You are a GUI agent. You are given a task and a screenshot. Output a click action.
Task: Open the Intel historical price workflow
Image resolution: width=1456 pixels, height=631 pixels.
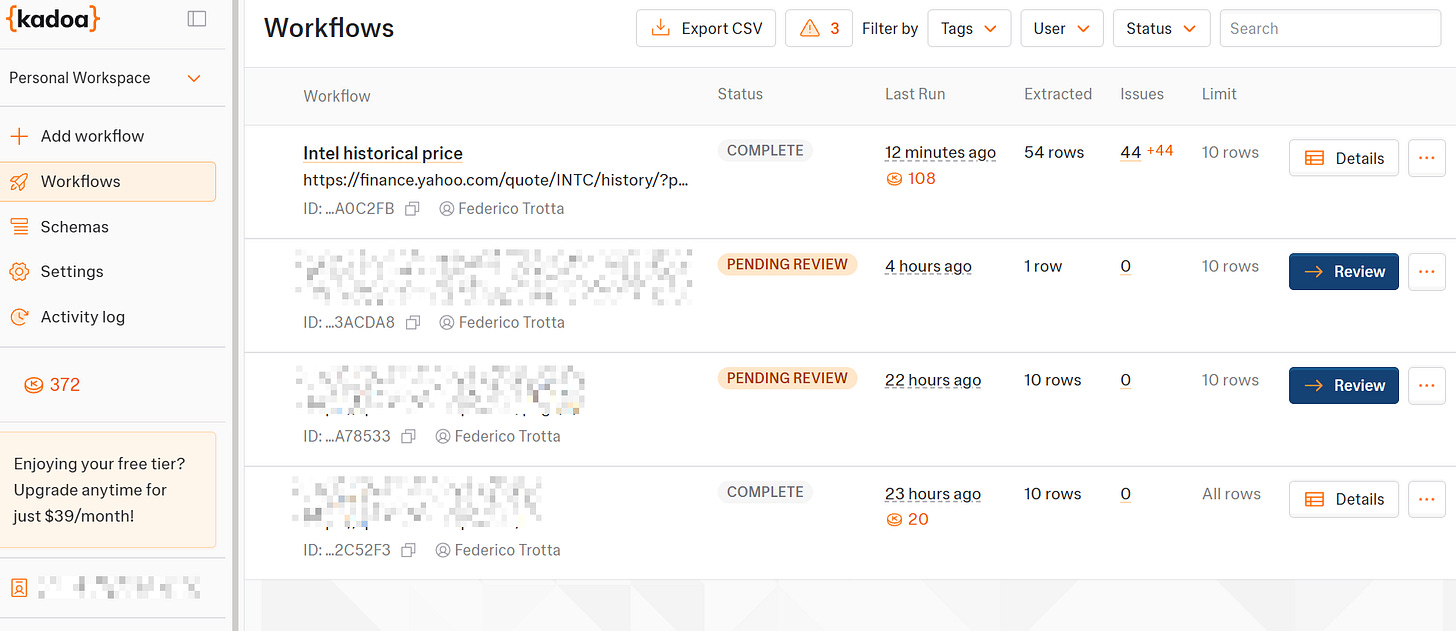pos(382,152)
